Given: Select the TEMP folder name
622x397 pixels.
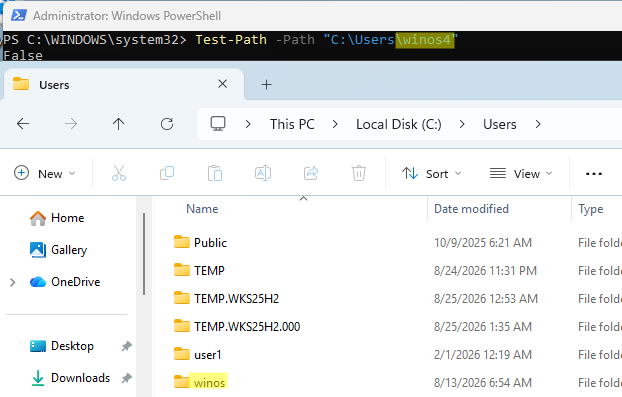Looking at the screenshot, I should pos(209,270).
